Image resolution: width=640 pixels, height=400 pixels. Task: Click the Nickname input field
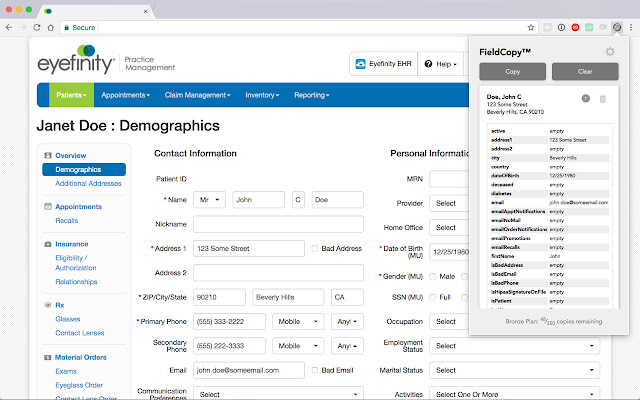coord(278,224)
